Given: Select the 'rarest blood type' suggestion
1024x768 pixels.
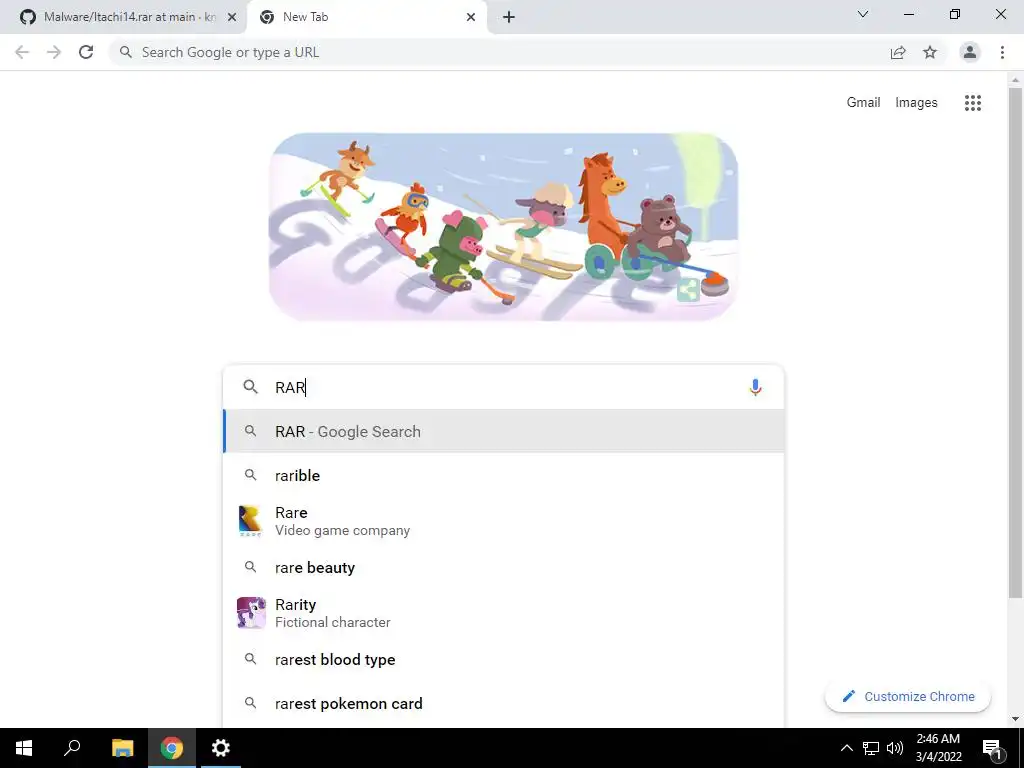Looking at the screenshot, I should (503, 660).
